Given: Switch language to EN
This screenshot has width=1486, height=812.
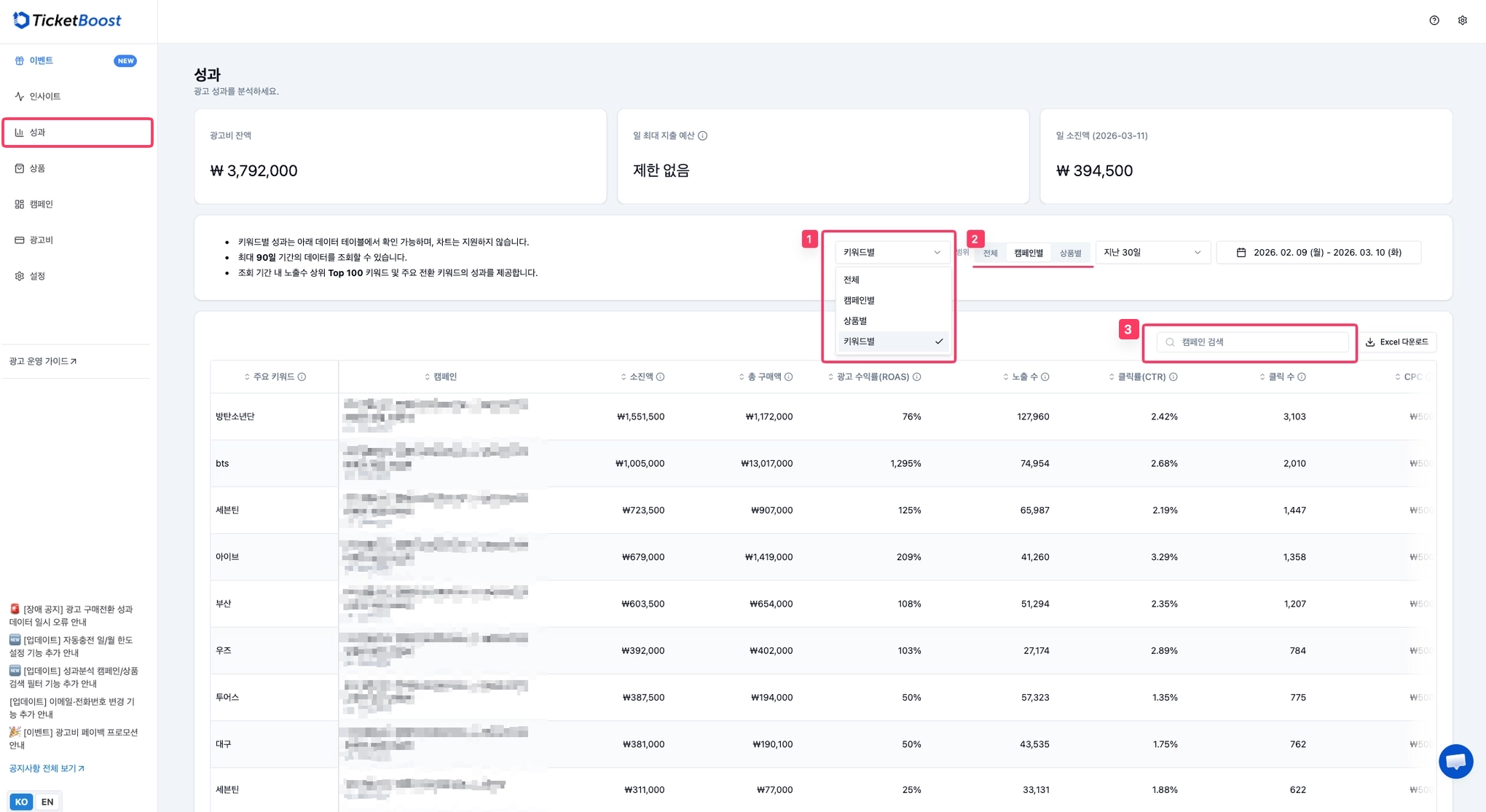Looking at the screenshot, I should (47, 802).
